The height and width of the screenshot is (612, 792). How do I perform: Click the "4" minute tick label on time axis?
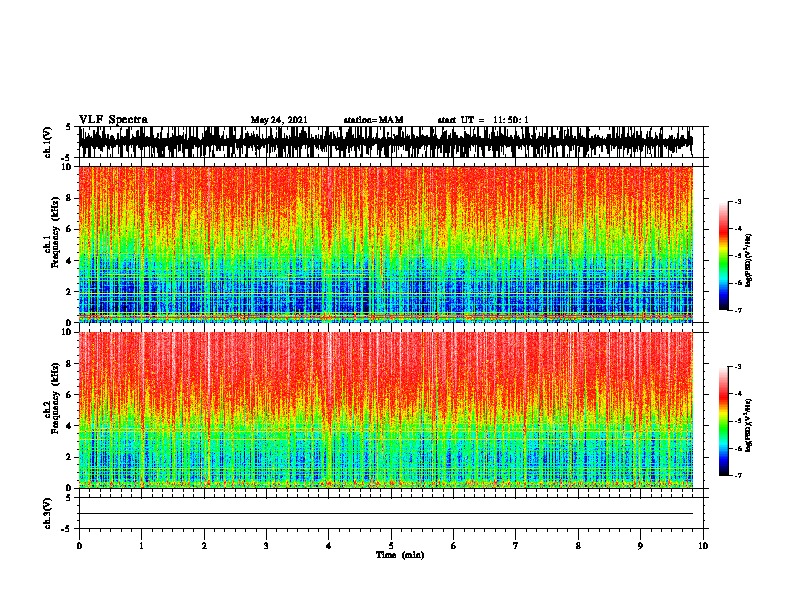click(329, 546)
